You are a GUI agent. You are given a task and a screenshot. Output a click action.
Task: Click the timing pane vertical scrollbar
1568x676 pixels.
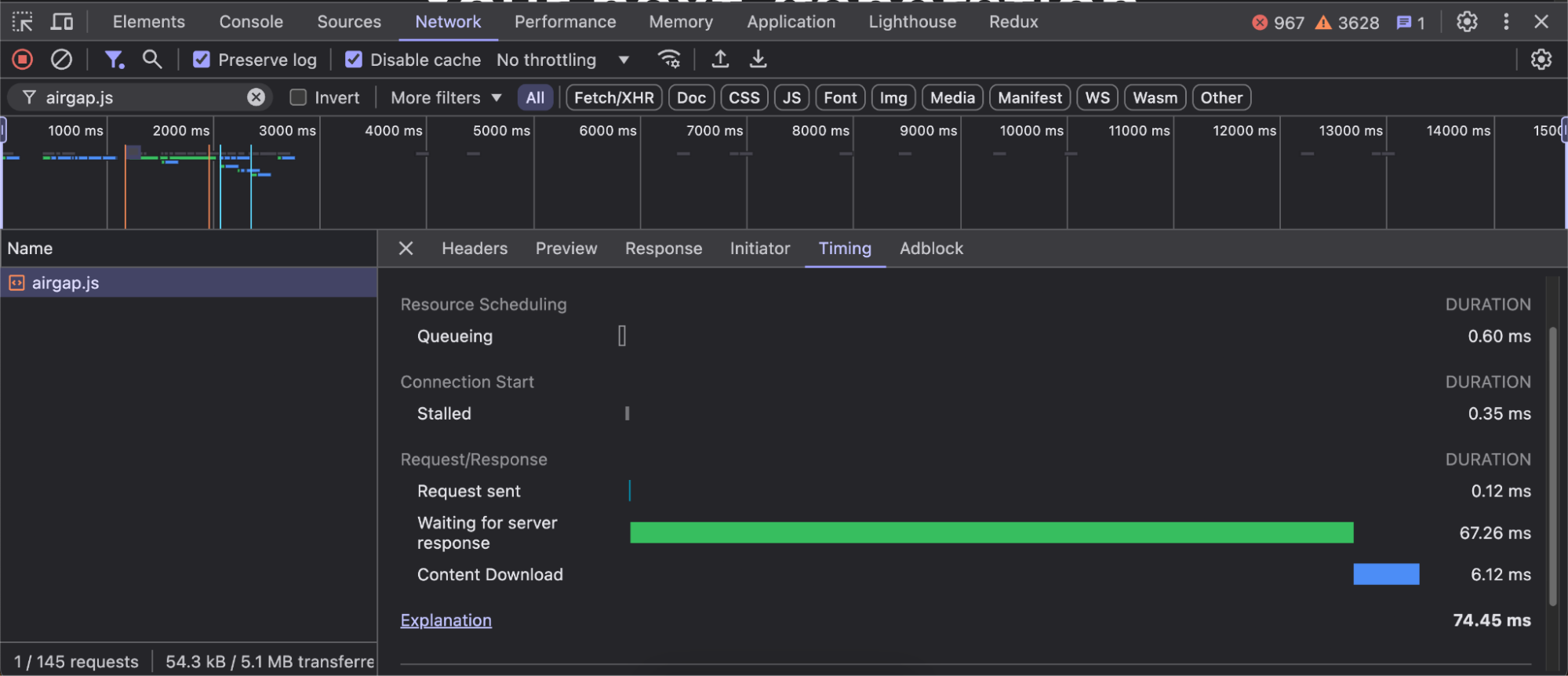pyautogui.click(x=1552, y=467)
